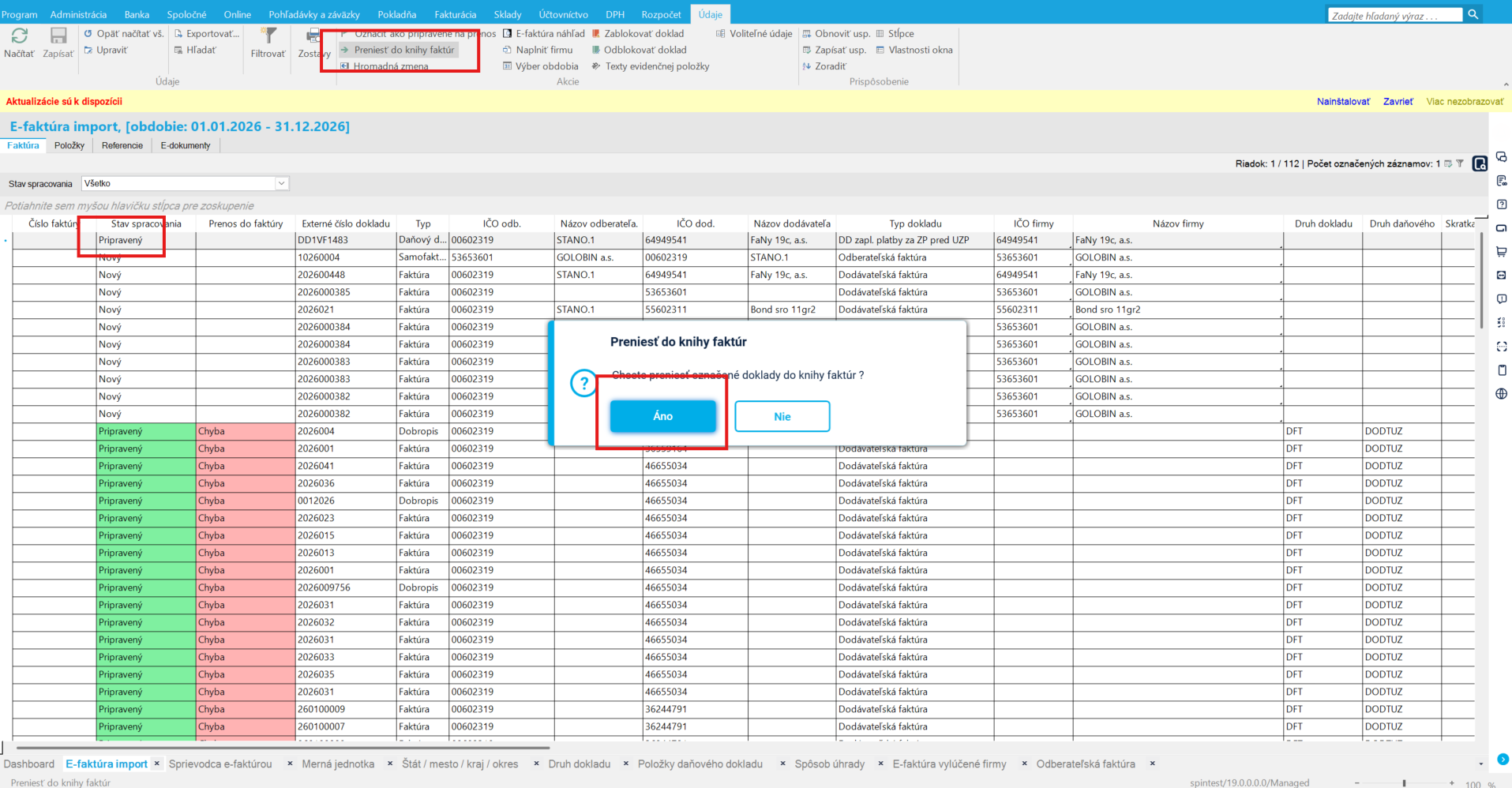Click the clipboard sidebar icon

click(x=1502, y=370)
